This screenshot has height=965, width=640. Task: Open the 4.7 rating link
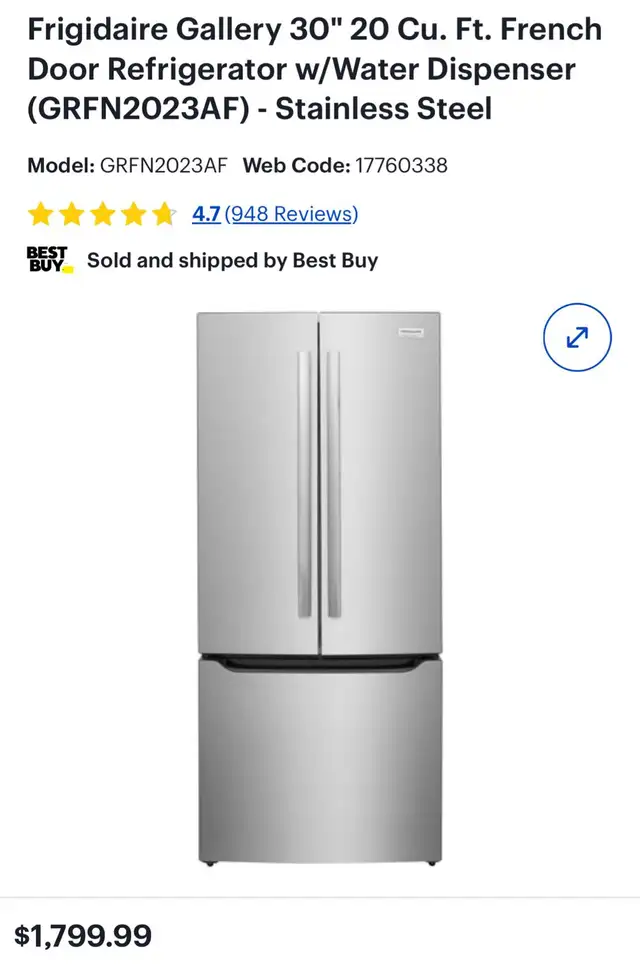[x=206, y=214]
